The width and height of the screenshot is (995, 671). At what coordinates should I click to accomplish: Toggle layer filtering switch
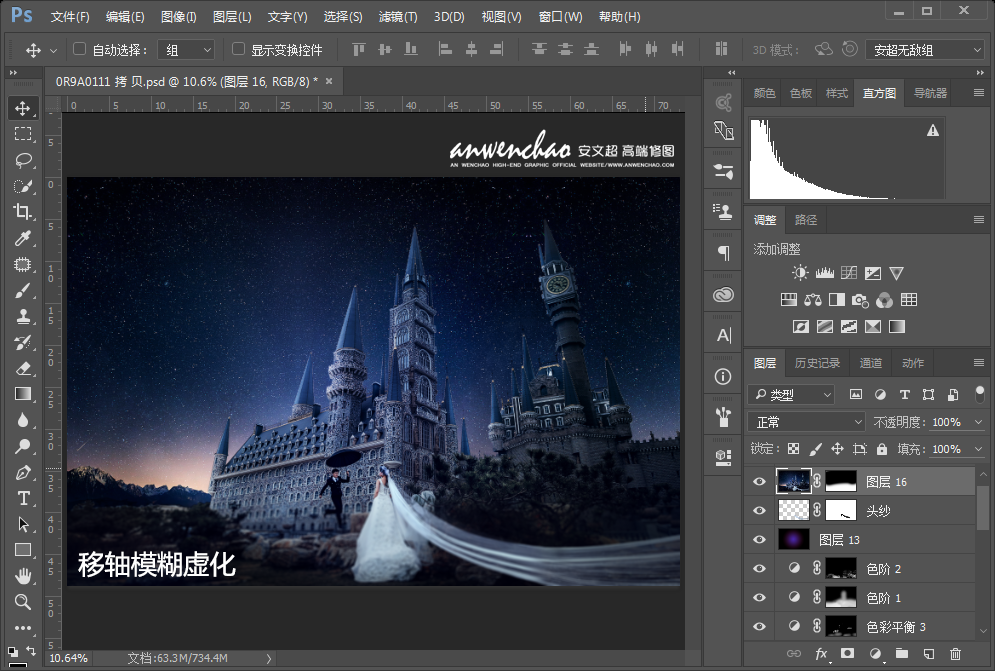coord(980,394)
